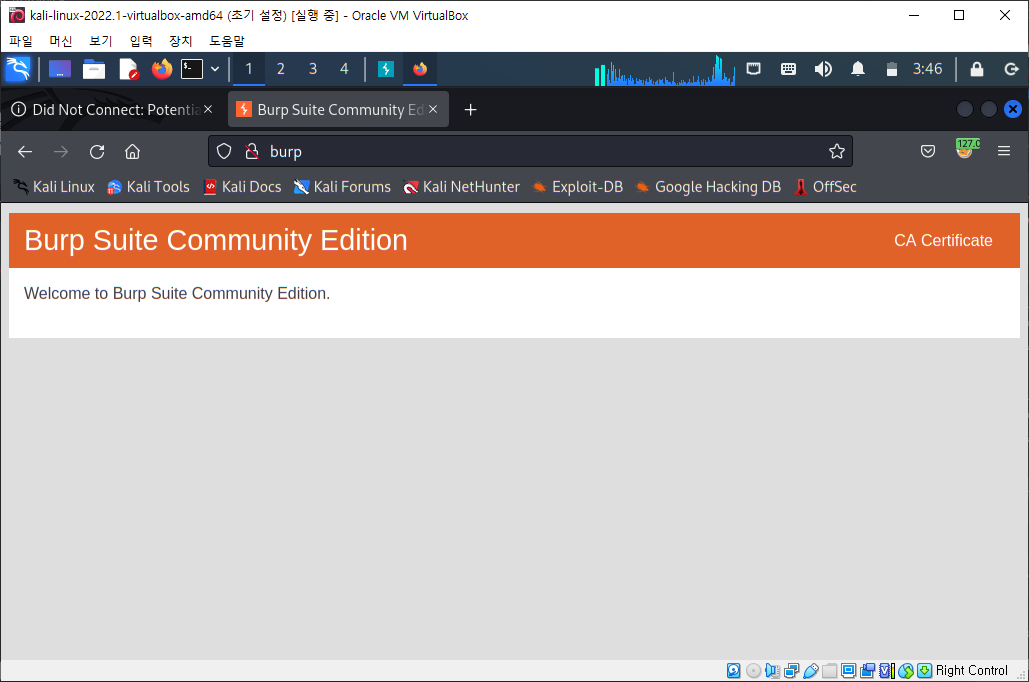Lock the screen with the padlock icon

(x=976, y=69)
